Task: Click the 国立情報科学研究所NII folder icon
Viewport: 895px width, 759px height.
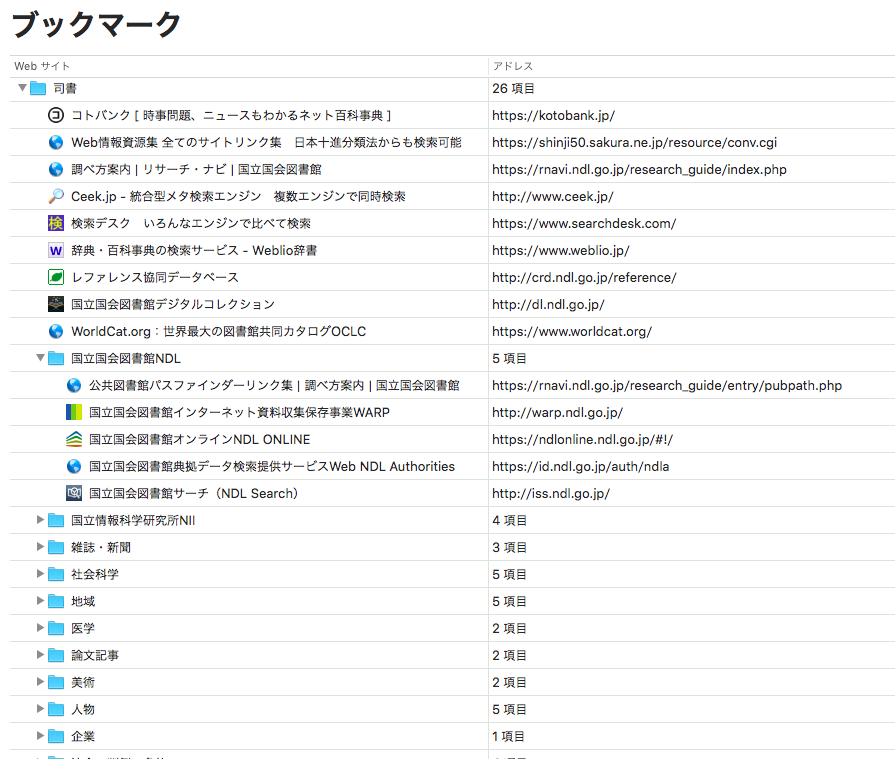Action: tap(56, 520)
